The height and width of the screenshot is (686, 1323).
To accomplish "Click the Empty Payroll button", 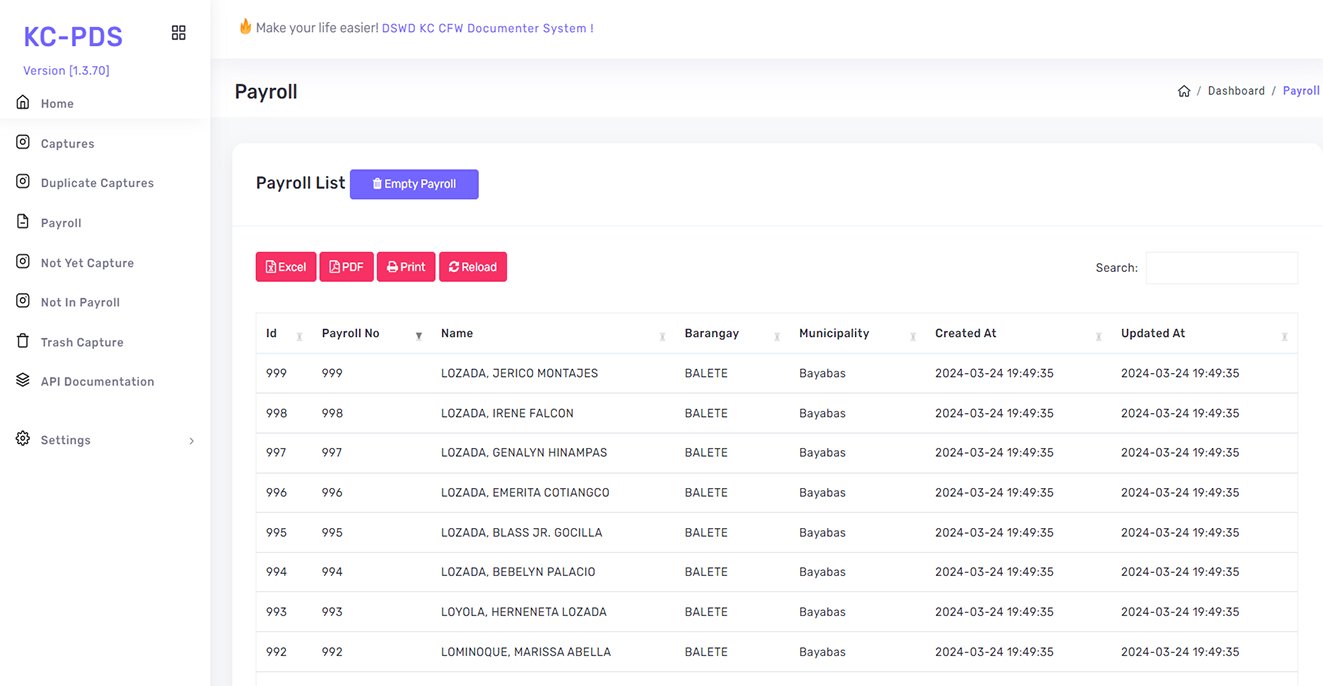I will [x=413, y=184].
